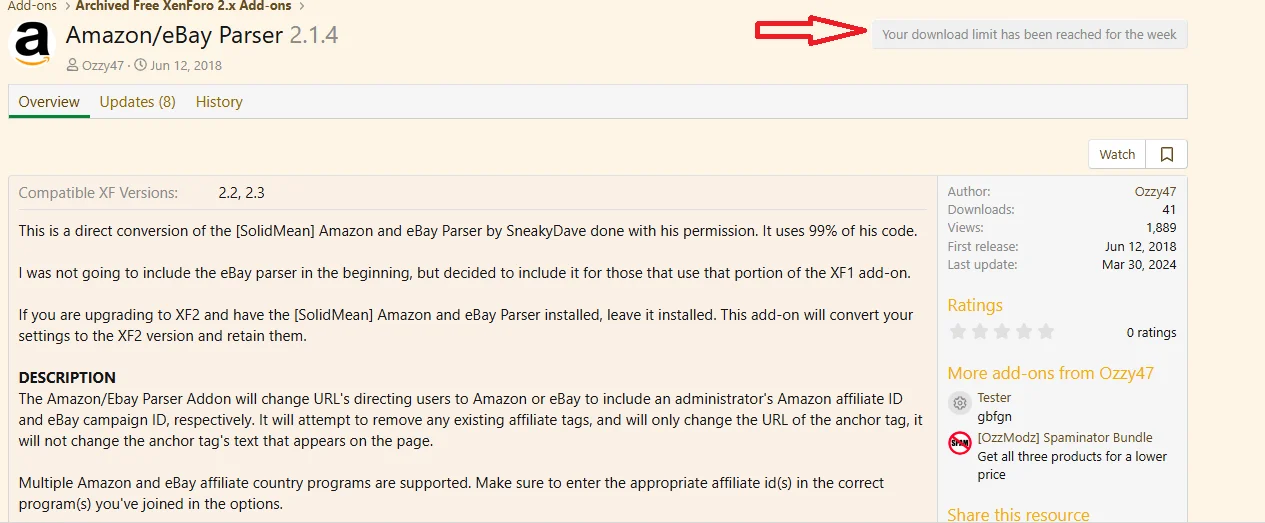Bookmark this resource with the bookmark icon
This screenshot has width=1265, height=523.
1166,154
